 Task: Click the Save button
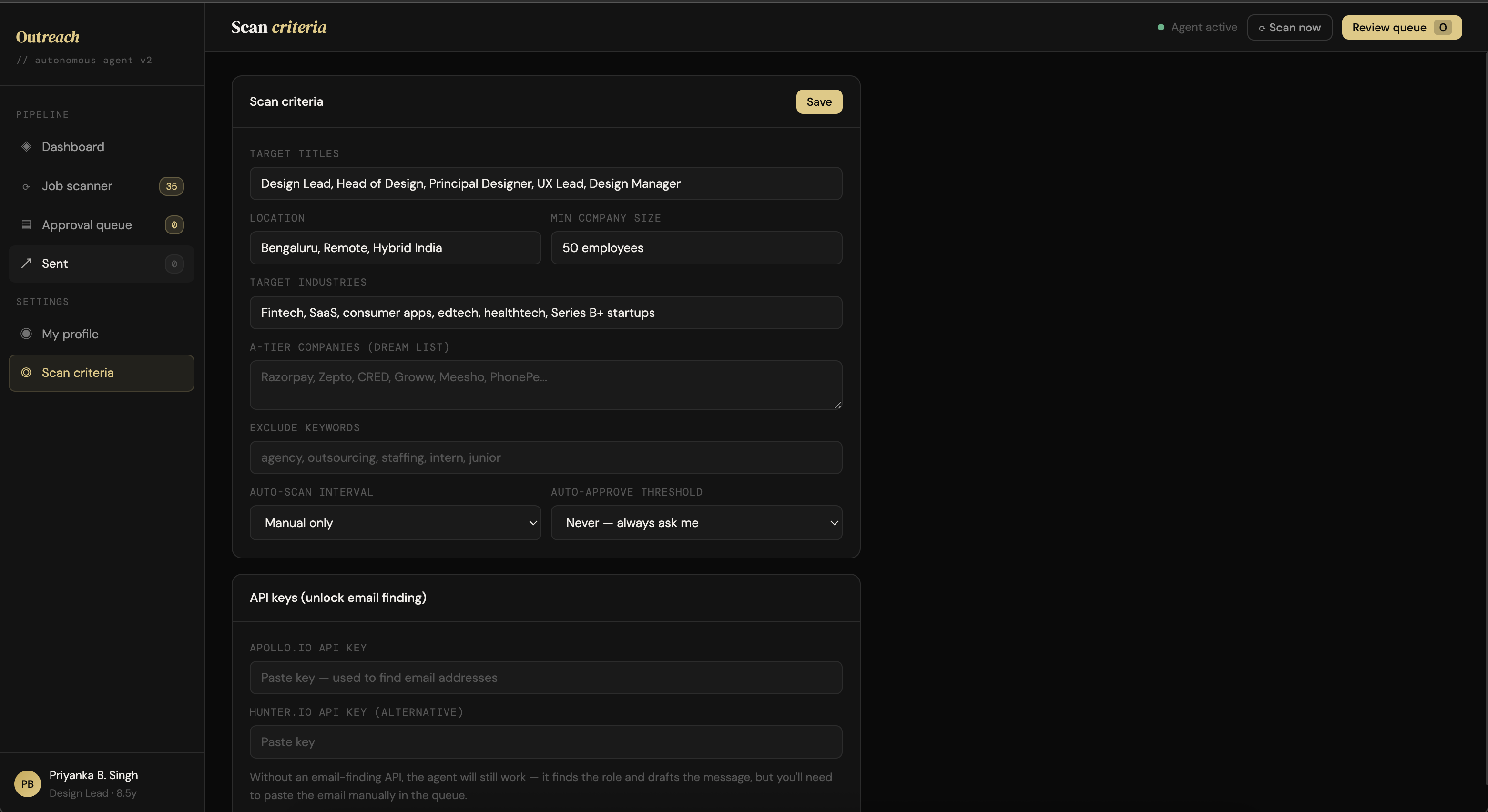818,101
